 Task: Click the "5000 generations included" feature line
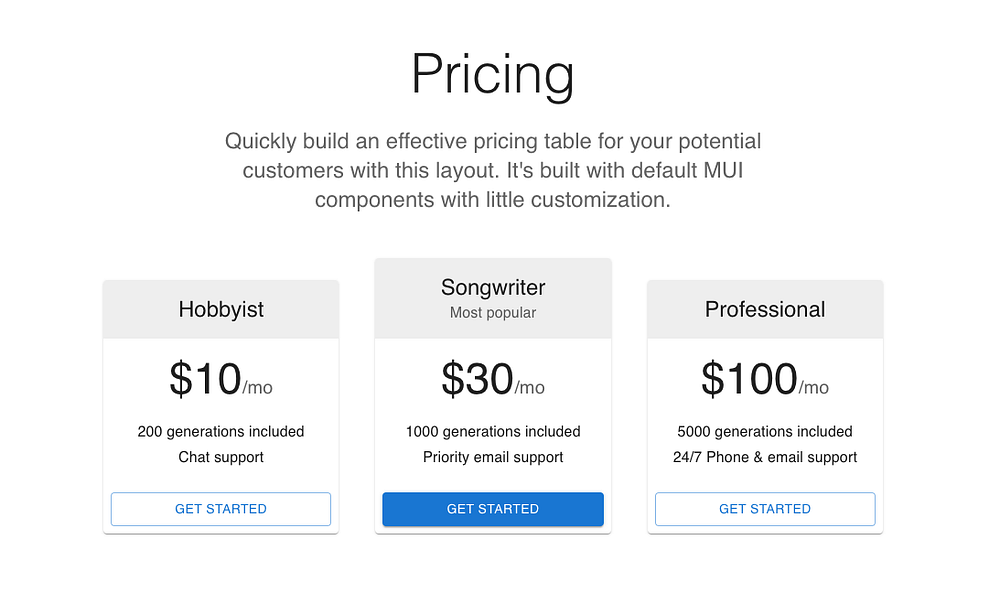(765, 432)
